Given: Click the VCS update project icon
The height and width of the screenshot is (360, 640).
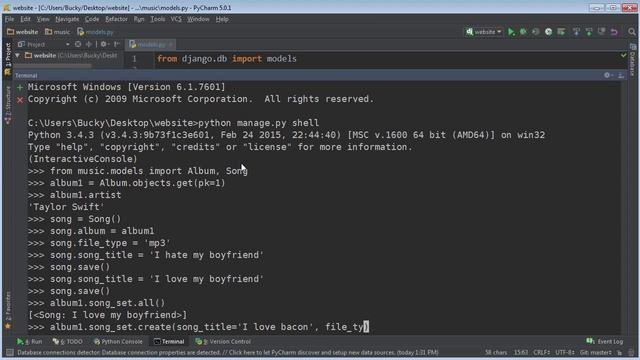Looking at the screenshot, I should 576,32.
